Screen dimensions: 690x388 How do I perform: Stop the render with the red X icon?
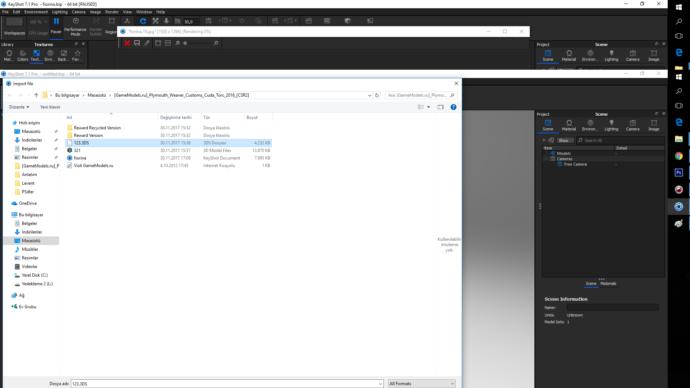point(127,43)
